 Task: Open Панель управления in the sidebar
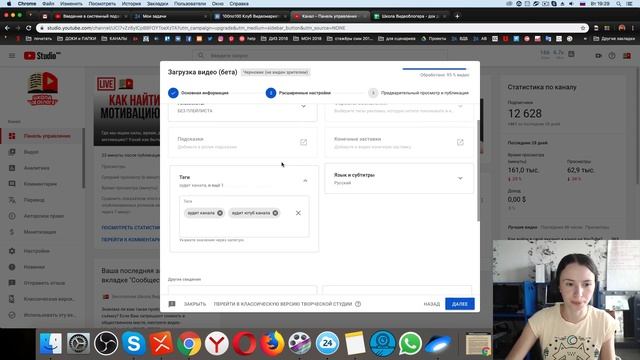[x=42, y=136]
